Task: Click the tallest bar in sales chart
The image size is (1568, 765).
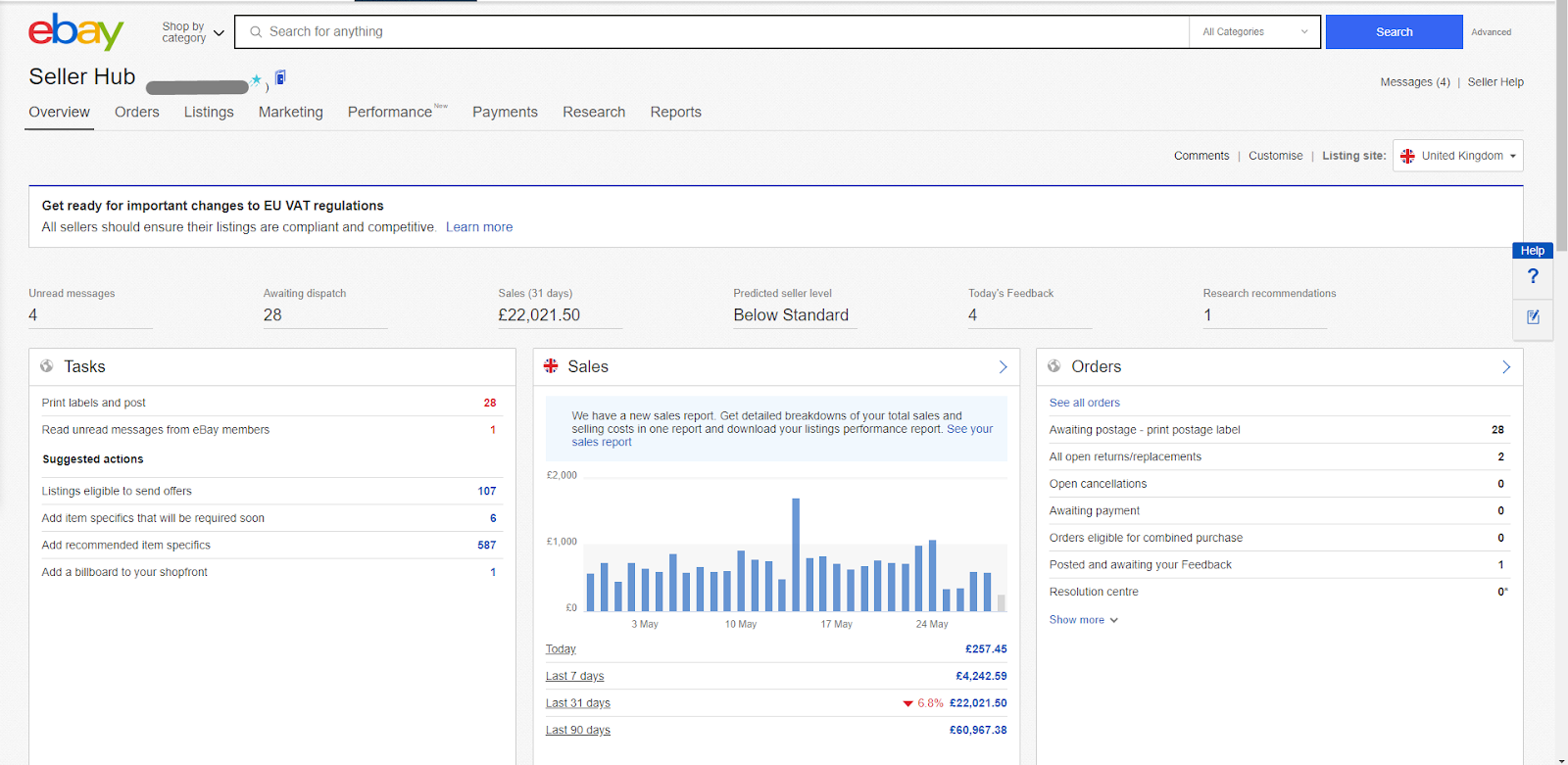Action: point(796,554)
